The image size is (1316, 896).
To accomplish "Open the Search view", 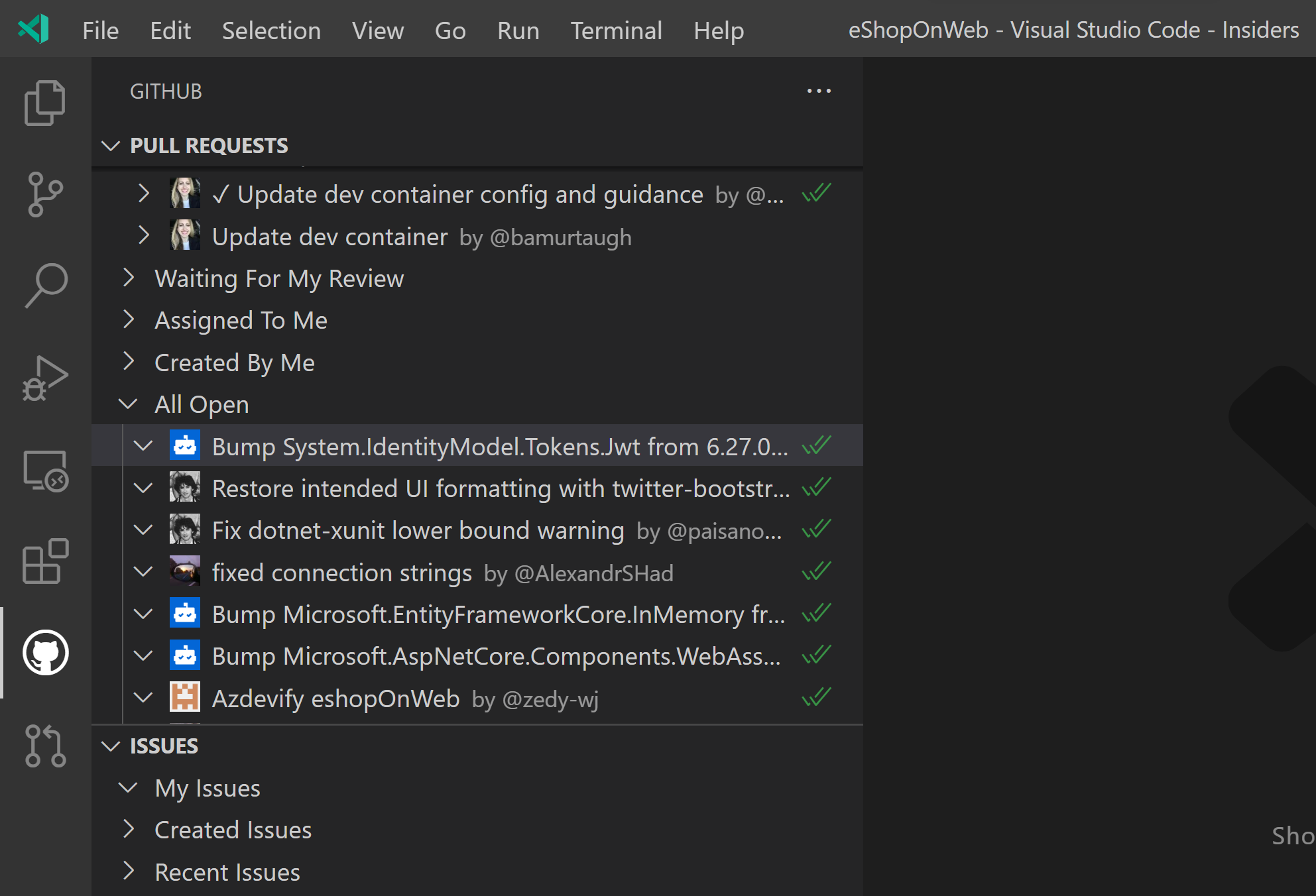I will tap(44, 284).
